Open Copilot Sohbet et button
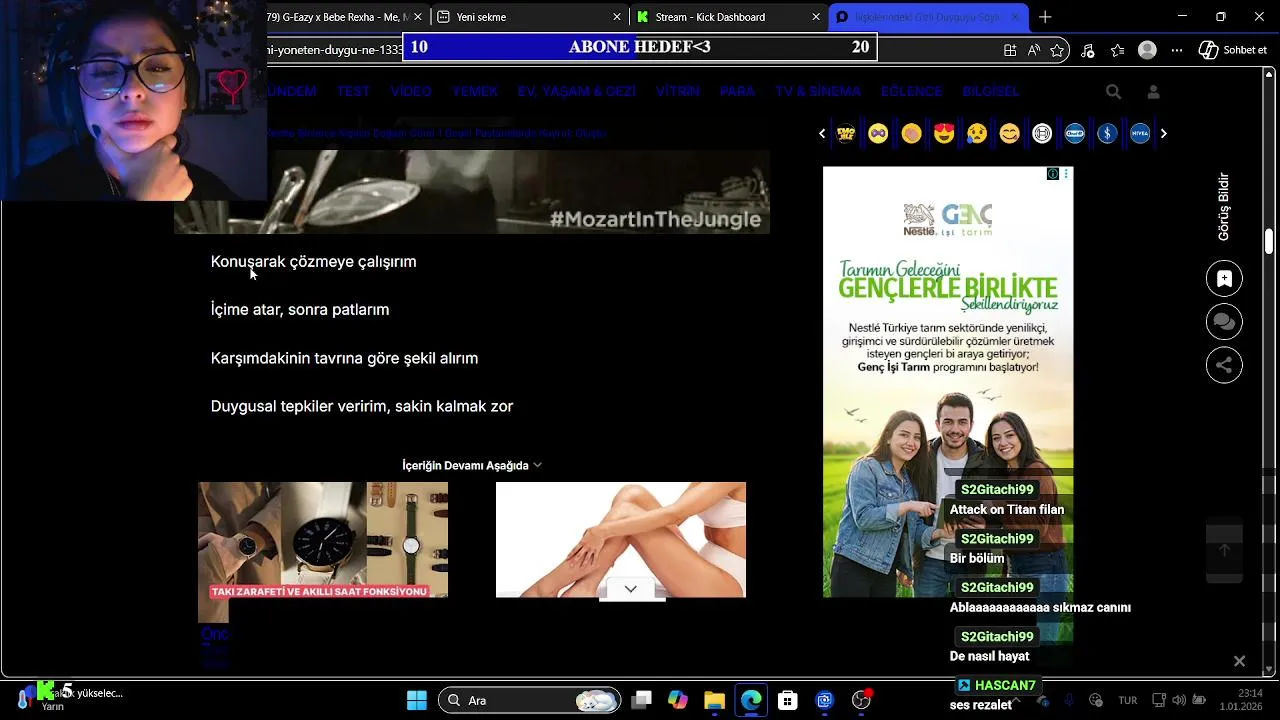 pyautogui.click(x=1233, y=50)
